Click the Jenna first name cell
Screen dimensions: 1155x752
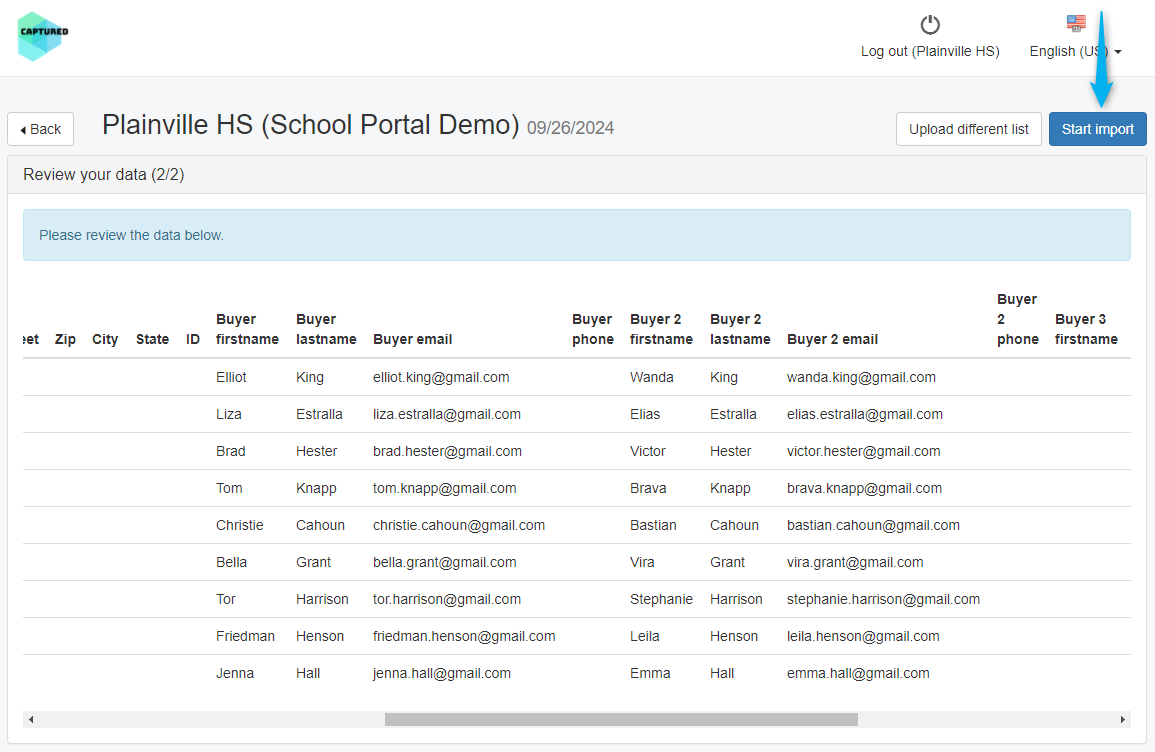point(235,673)
